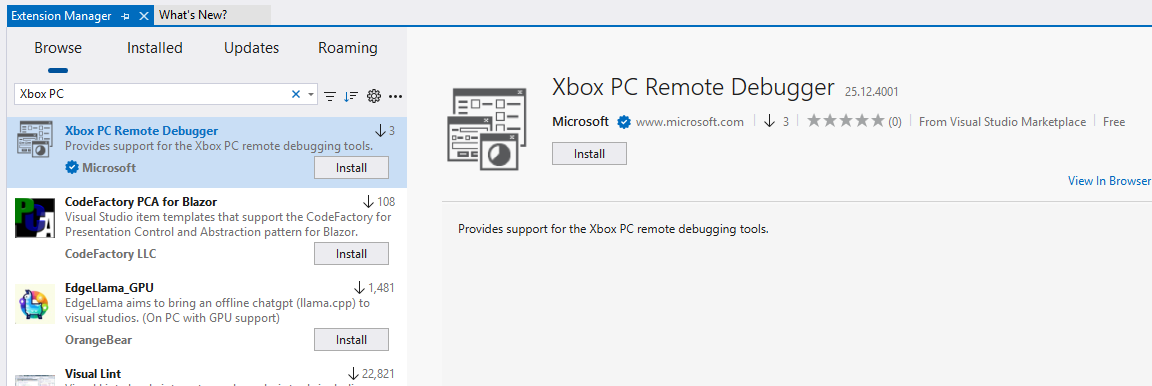Install CodeFactory PCA for Blazor
Viewport: 1152px width, 386px height.
point(351,254)
